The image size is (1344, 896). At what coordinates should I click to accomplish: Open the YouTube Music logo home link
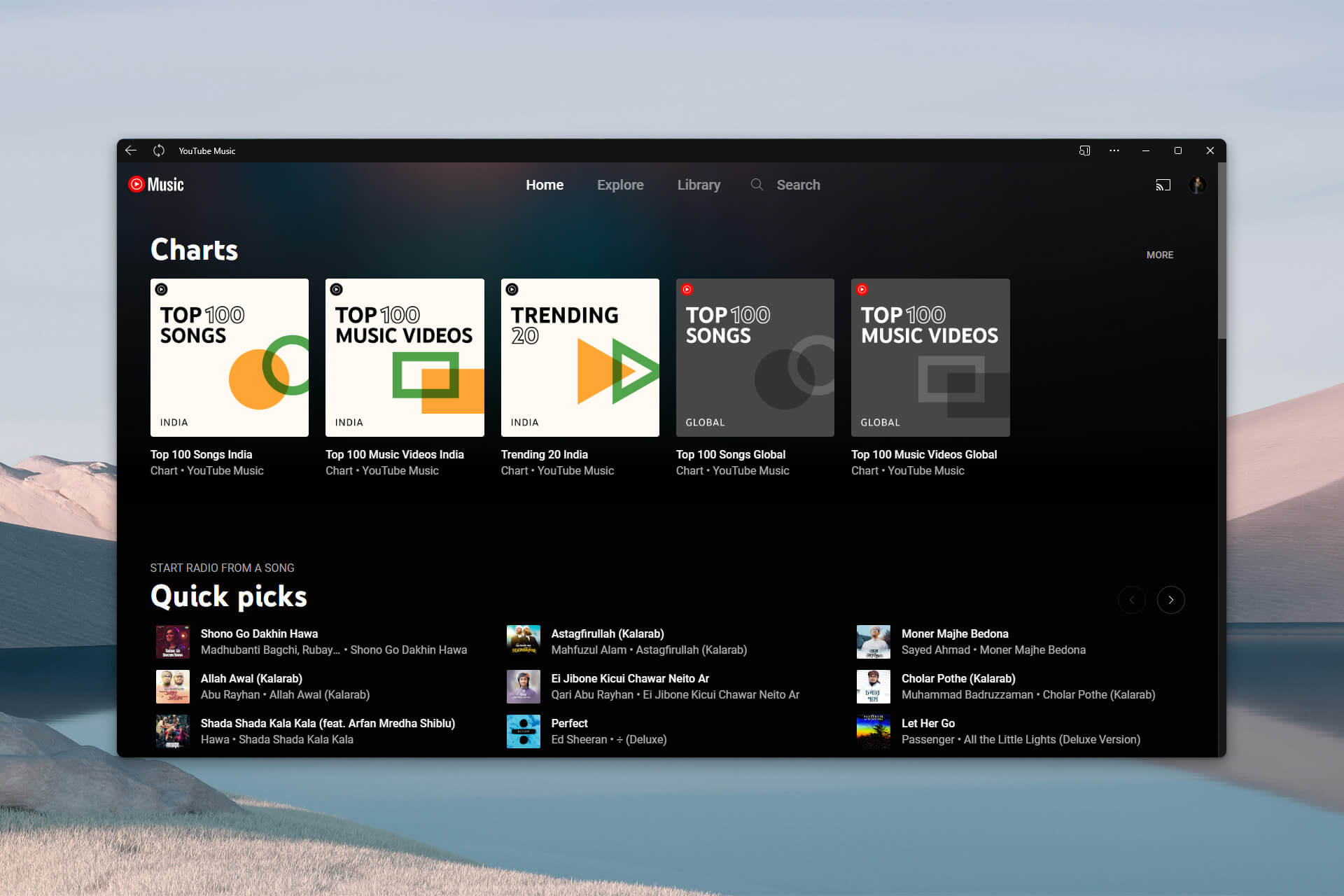click(156, 184)
